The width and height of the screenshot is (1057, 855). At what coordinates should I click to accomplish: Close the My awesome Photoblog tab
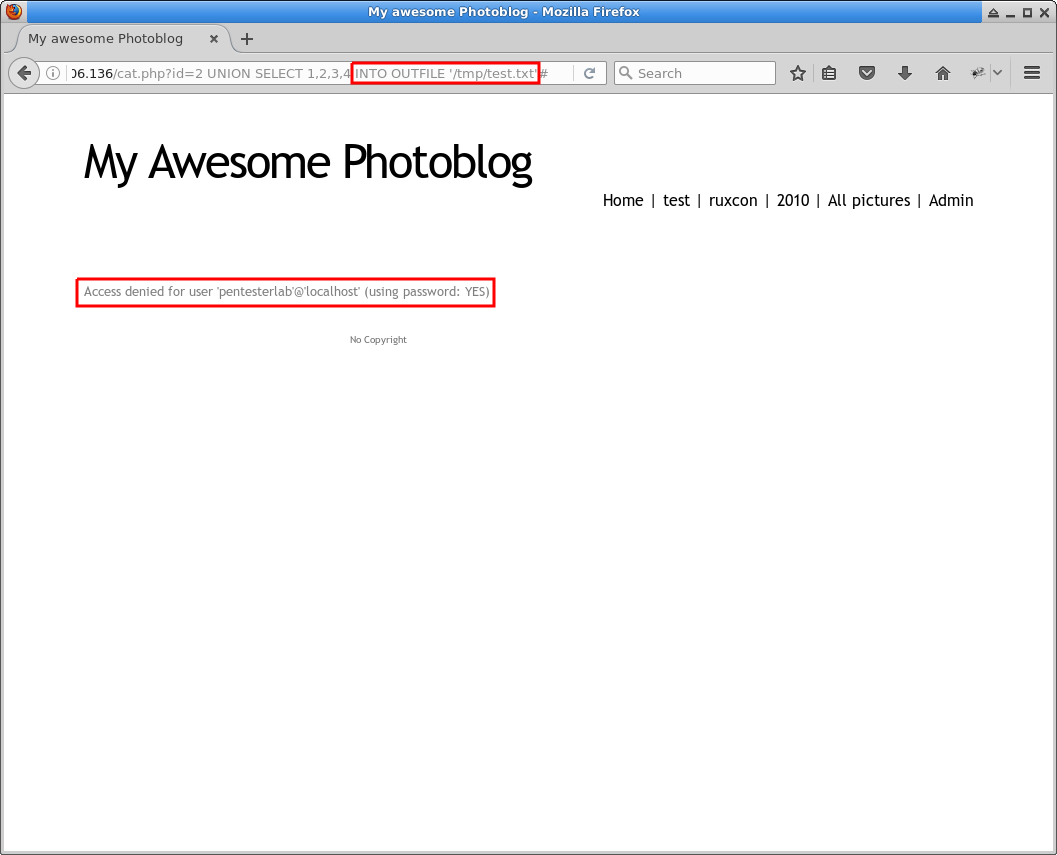click(x=214, y=39)
